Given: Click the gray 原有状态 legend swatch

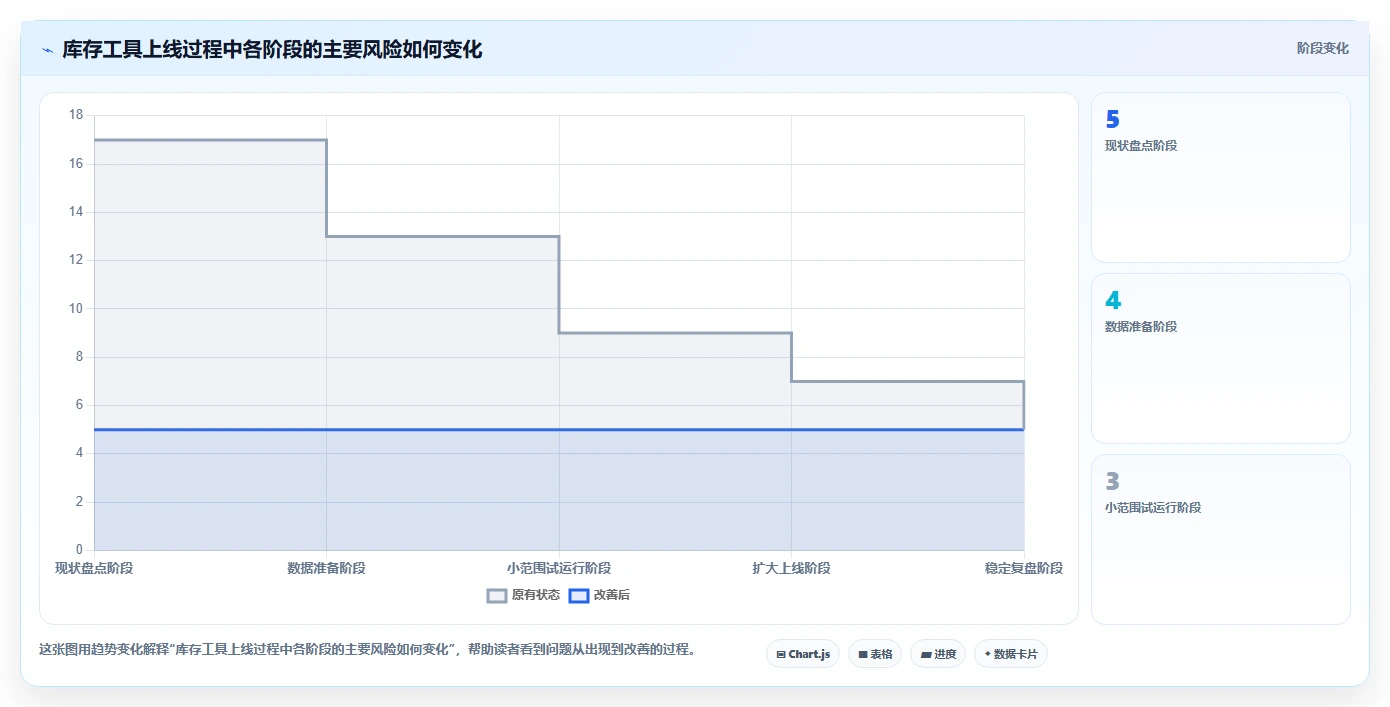Looking at the screenshot, I should [x=497, y=595].
